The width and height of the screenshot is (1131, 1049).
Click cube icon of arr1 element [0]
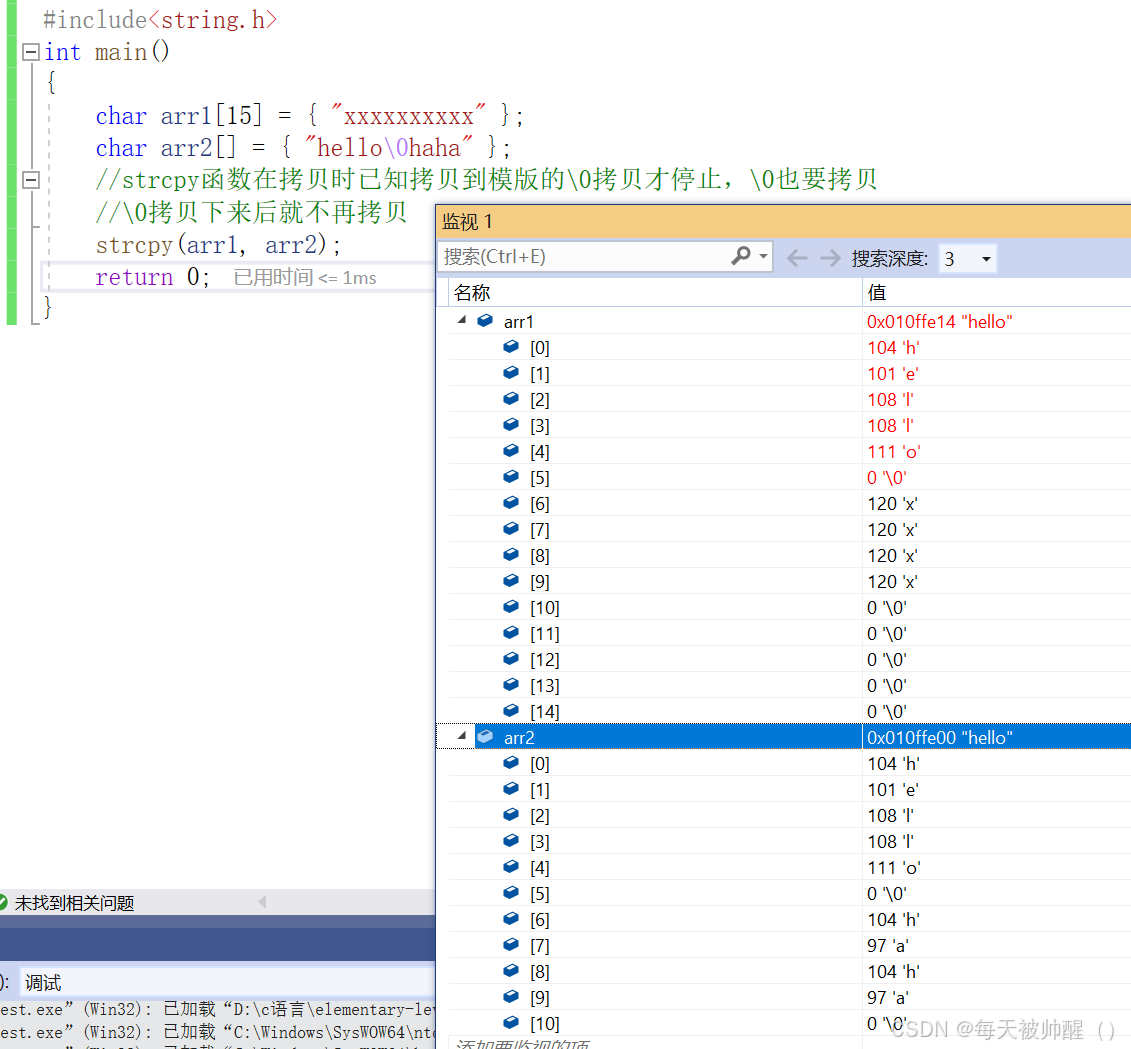511,346
